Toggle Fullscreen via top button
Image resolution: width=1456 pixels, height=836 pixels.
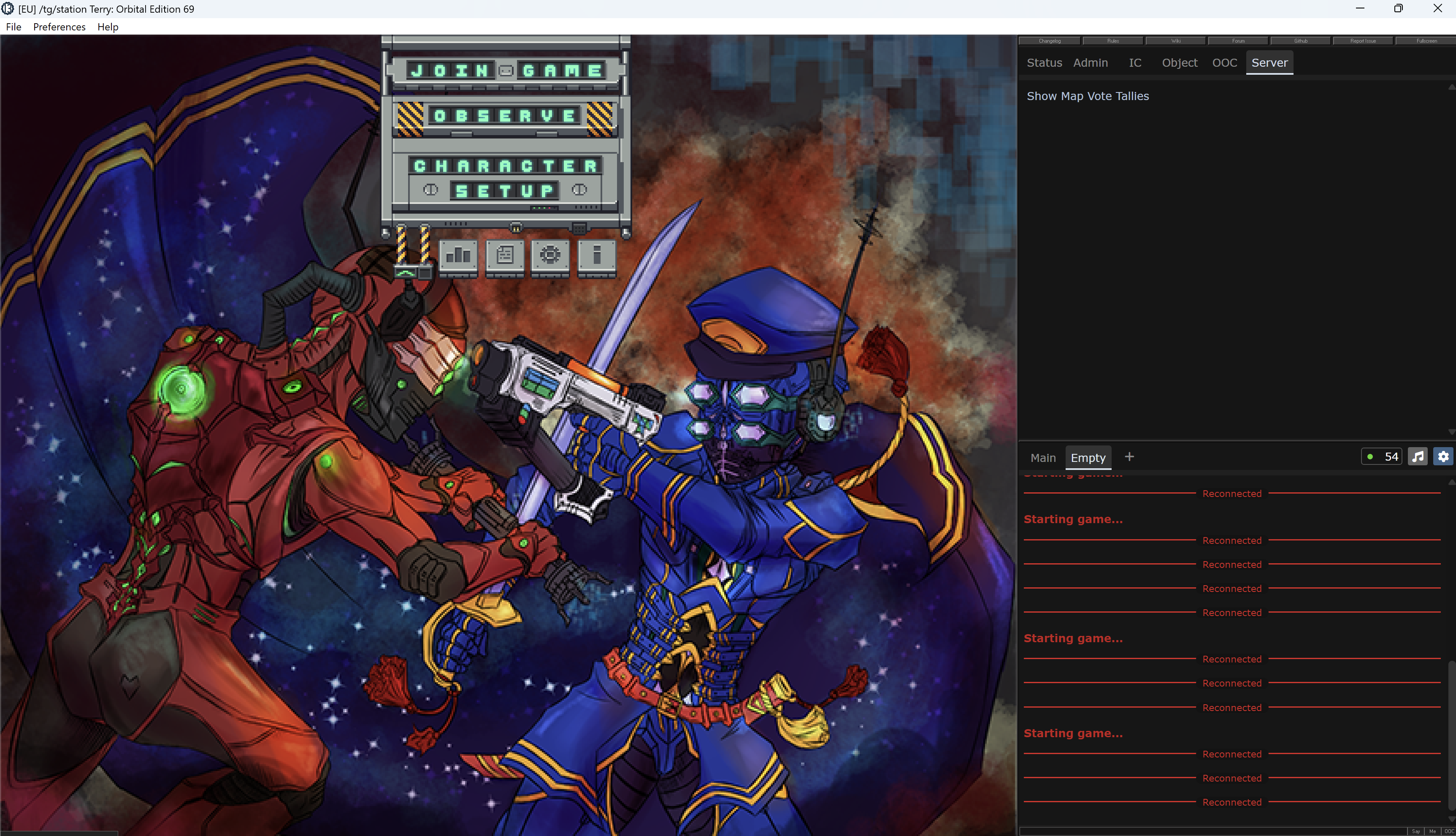click(x=1426, y=41)
